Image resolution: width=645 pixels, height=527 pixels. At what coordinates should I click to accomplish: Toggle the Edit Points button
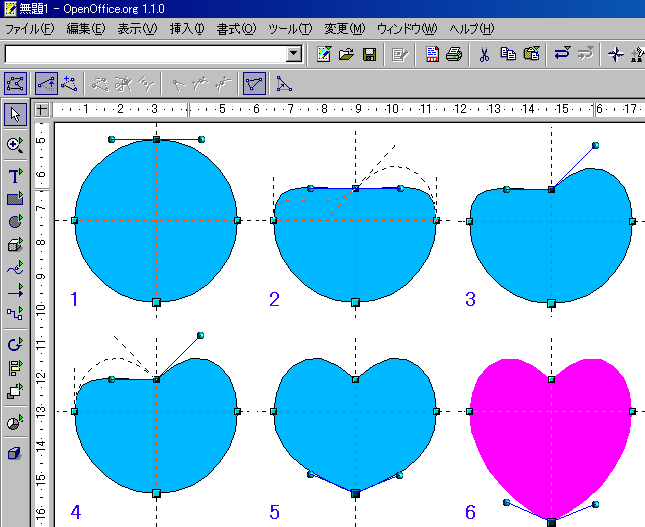[16, 84]
